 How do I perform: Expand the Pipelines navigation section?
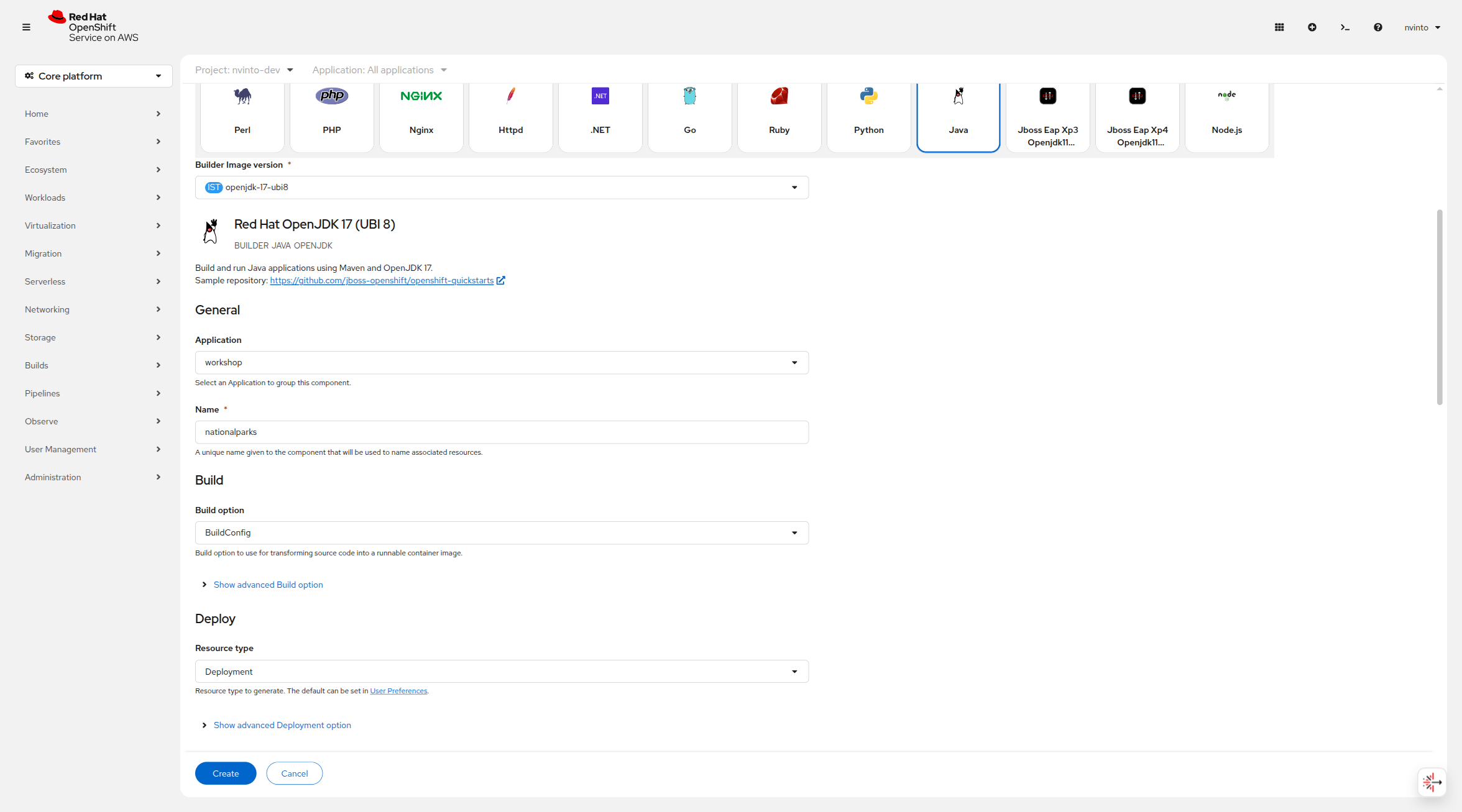(93, 393)
